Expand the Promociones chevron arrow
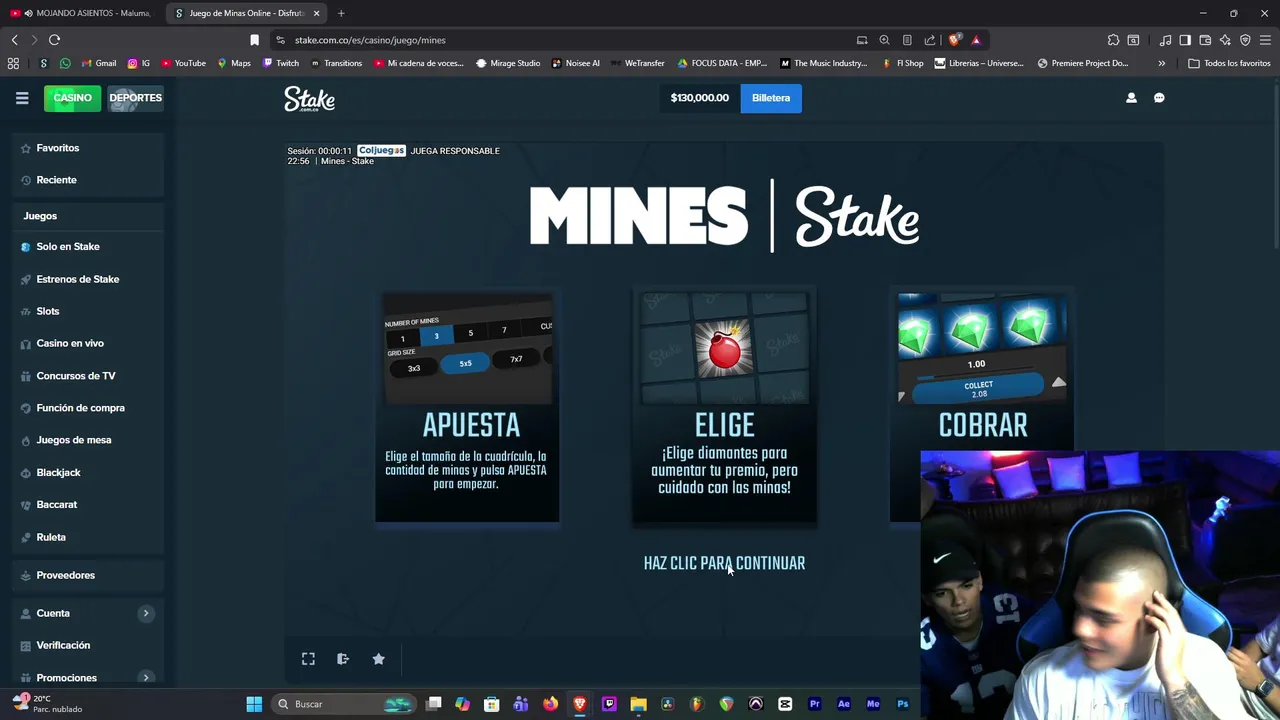Image resolution: width=1280 pixels, height=720 pixels. pos(146,677)
